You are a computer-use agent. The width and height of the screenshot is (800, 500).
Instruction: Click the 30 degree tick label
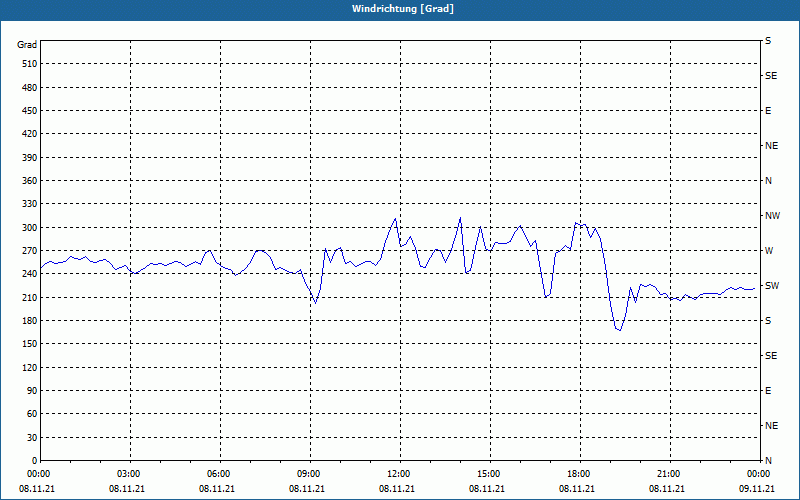tap(31, 438)
